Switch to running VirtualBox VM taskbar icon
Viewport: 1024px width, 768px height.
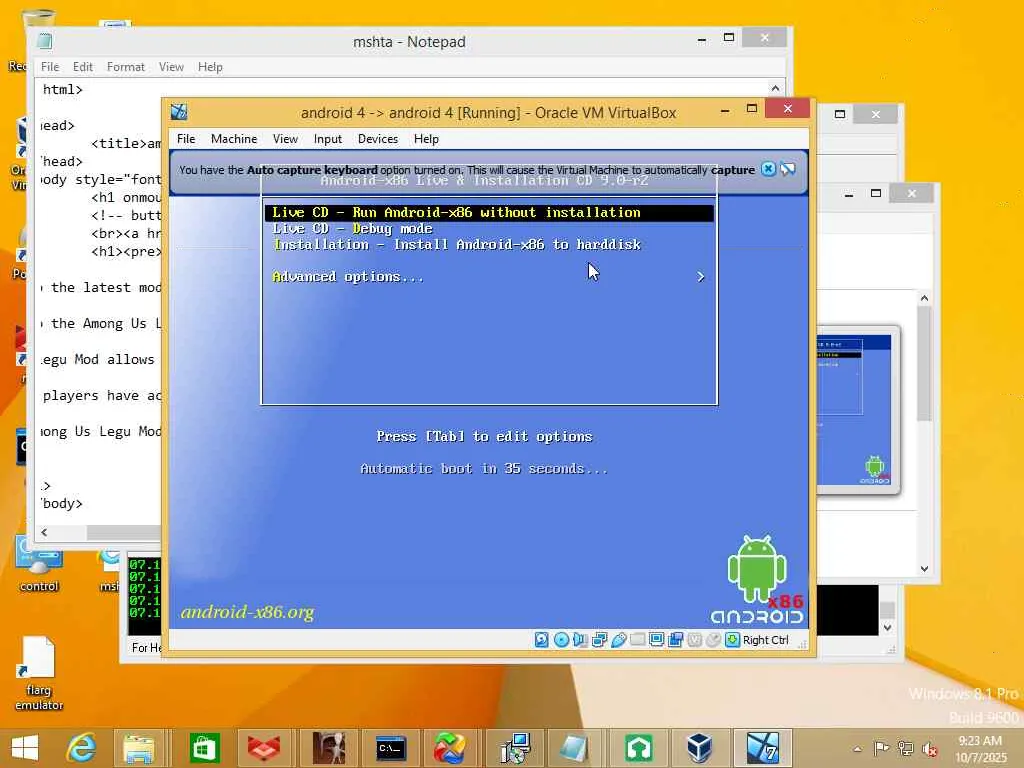pos(763,748)
